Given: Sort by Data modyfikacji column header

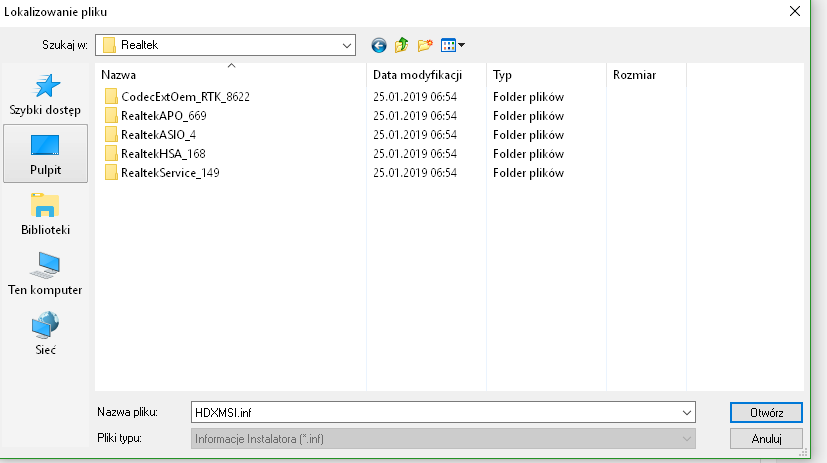Looking at the screenshot, I should point(426,75).
